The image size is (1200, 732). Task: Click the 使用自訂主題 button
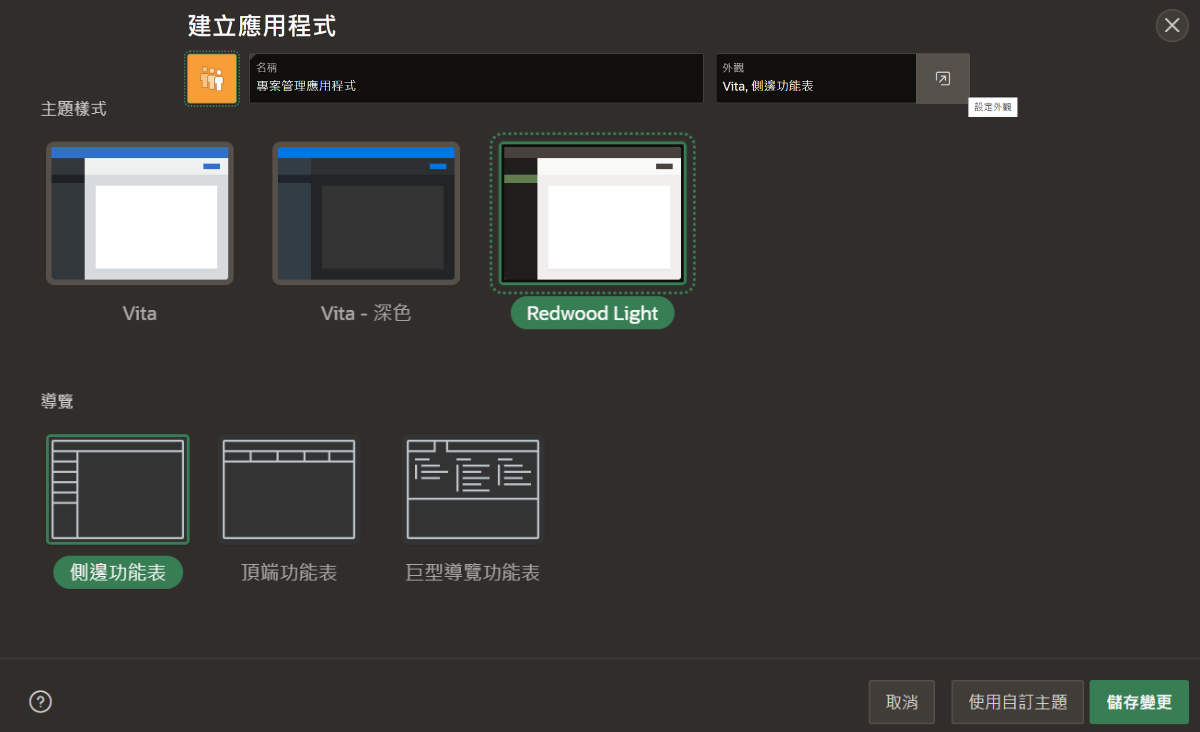pos(1018,702)
